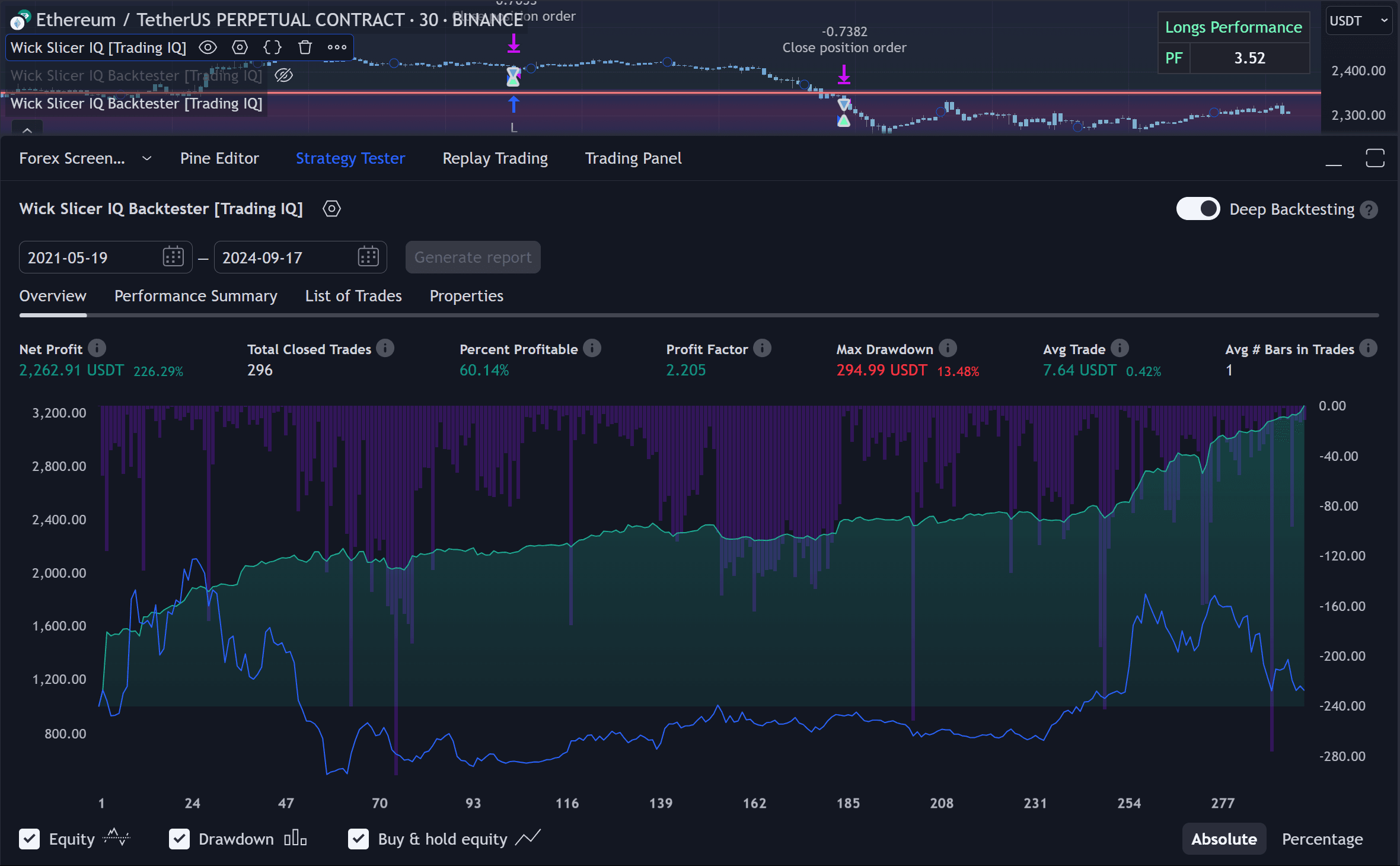Open the Pine Editor tab
This screenshot has width=1400, height=866.
pos(219,158)
